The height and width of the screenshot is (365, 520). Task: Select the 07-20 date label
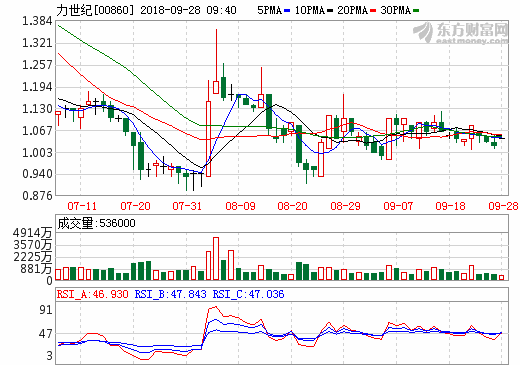pos(135,206)
